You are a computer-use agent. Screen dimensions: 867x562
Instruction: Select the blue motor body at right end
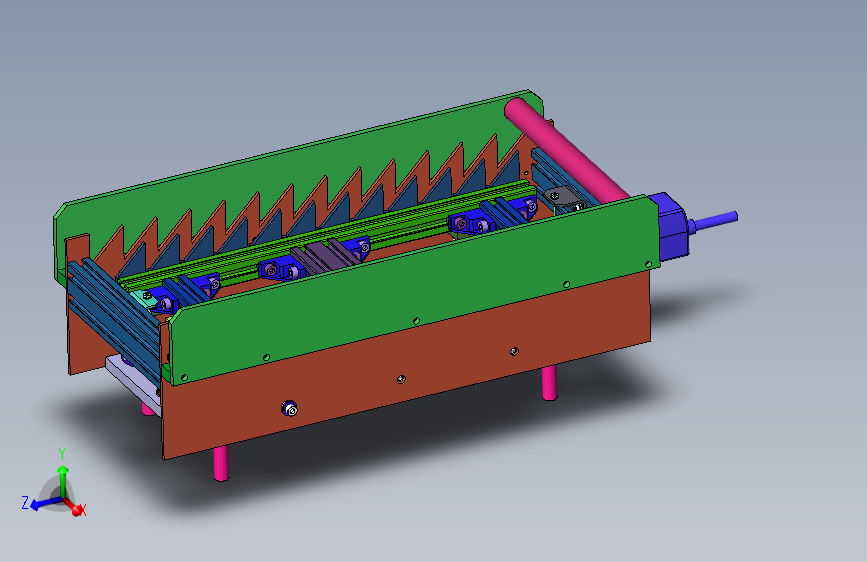(x=672, y=224)
